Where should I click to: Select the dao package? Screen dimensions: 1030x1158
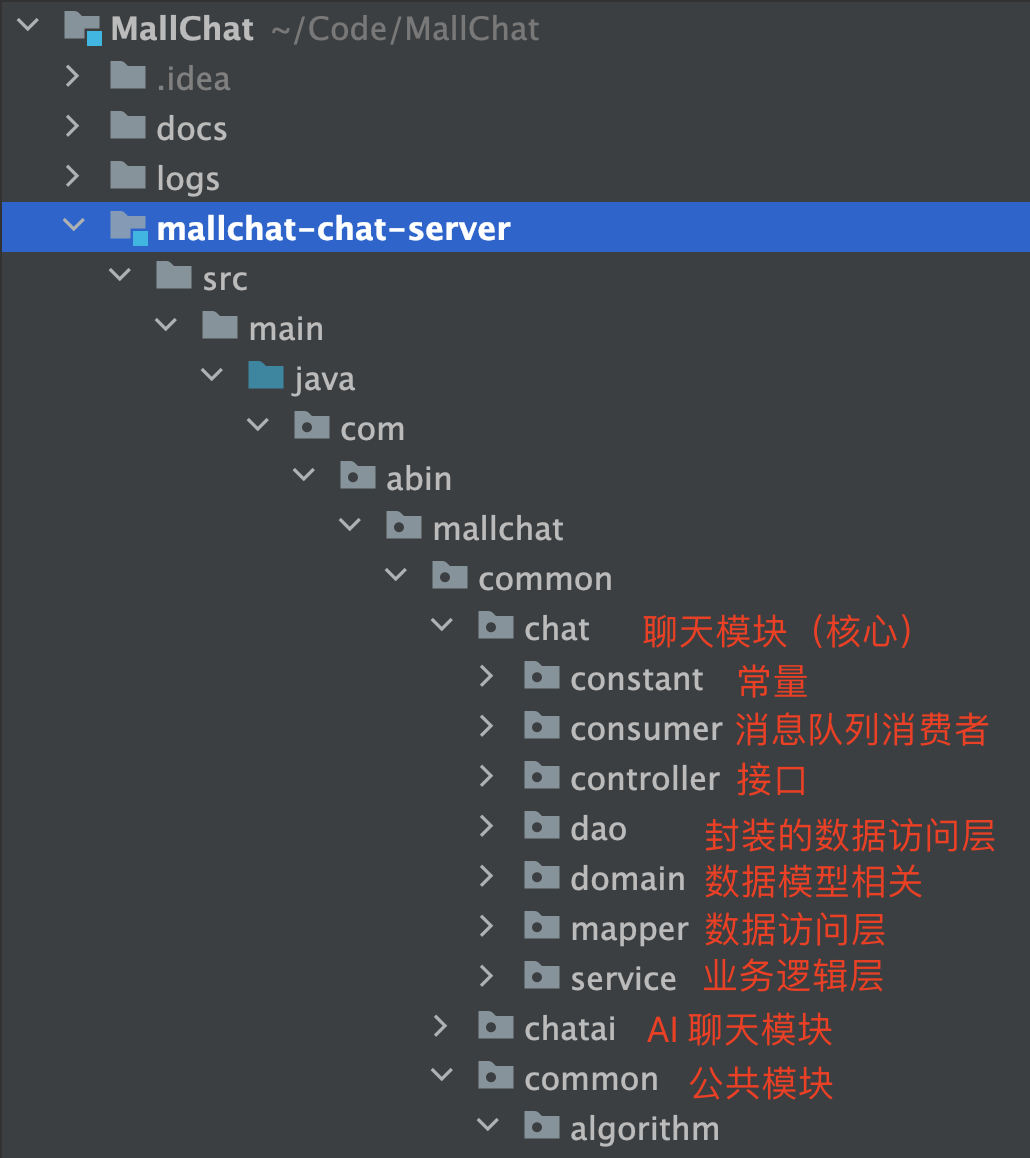click(x=598, y=829)
